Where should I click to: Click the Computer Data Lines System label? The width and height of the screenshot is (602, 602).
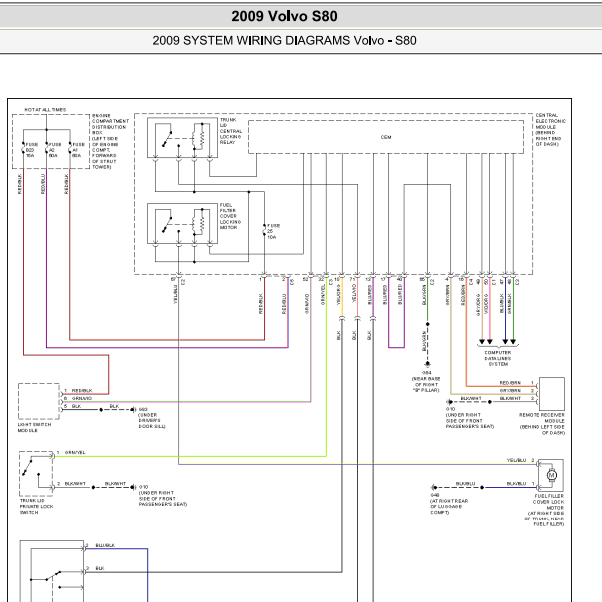[x=498, y=358]
